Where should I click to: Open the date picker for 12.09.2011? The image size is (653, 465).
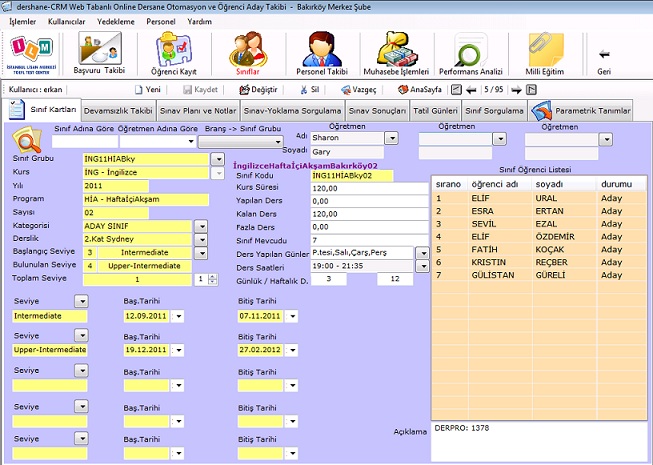pos(178,316)
